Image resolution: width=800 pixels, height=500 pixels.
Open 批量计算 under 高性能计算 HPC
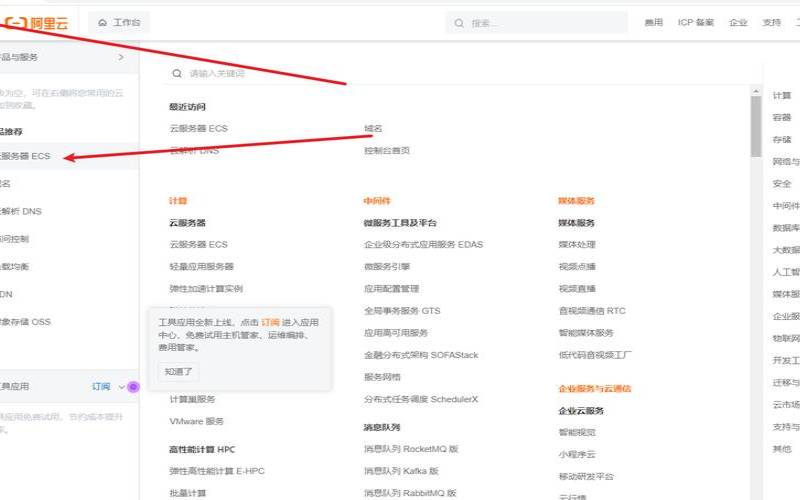[x=188, y=493]
